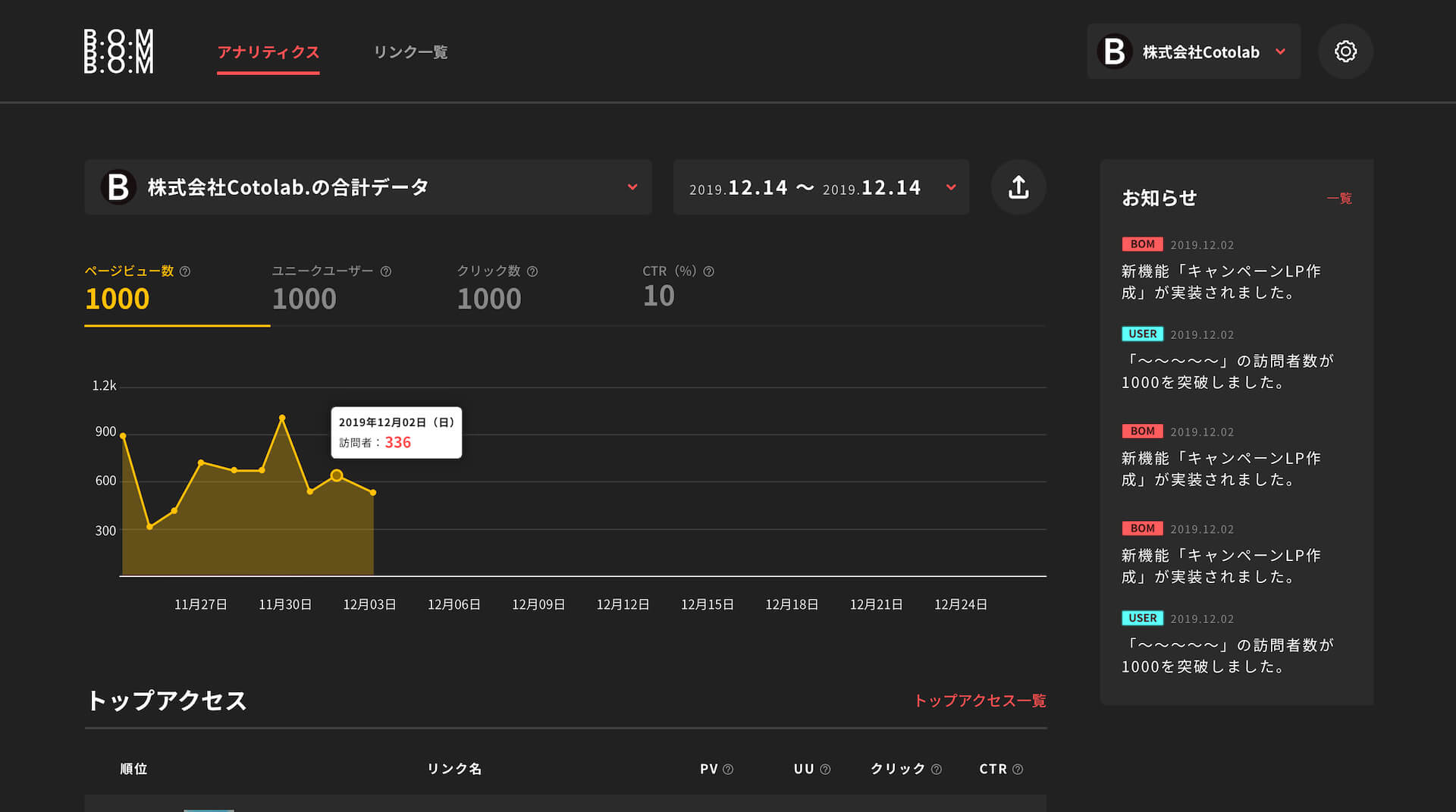Click help icon next to UU column
This screenshot has width=1456, height=812.
coord(826,770)
